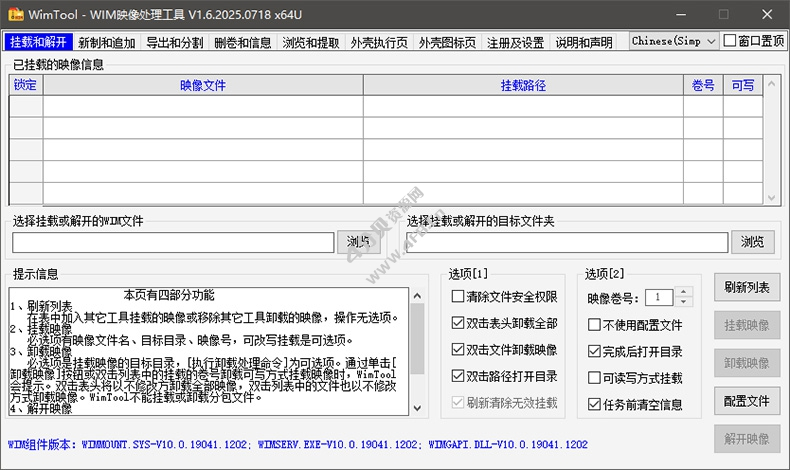
Task: Increase 映像卷号 with up arrow
Action: pos(684,292)
